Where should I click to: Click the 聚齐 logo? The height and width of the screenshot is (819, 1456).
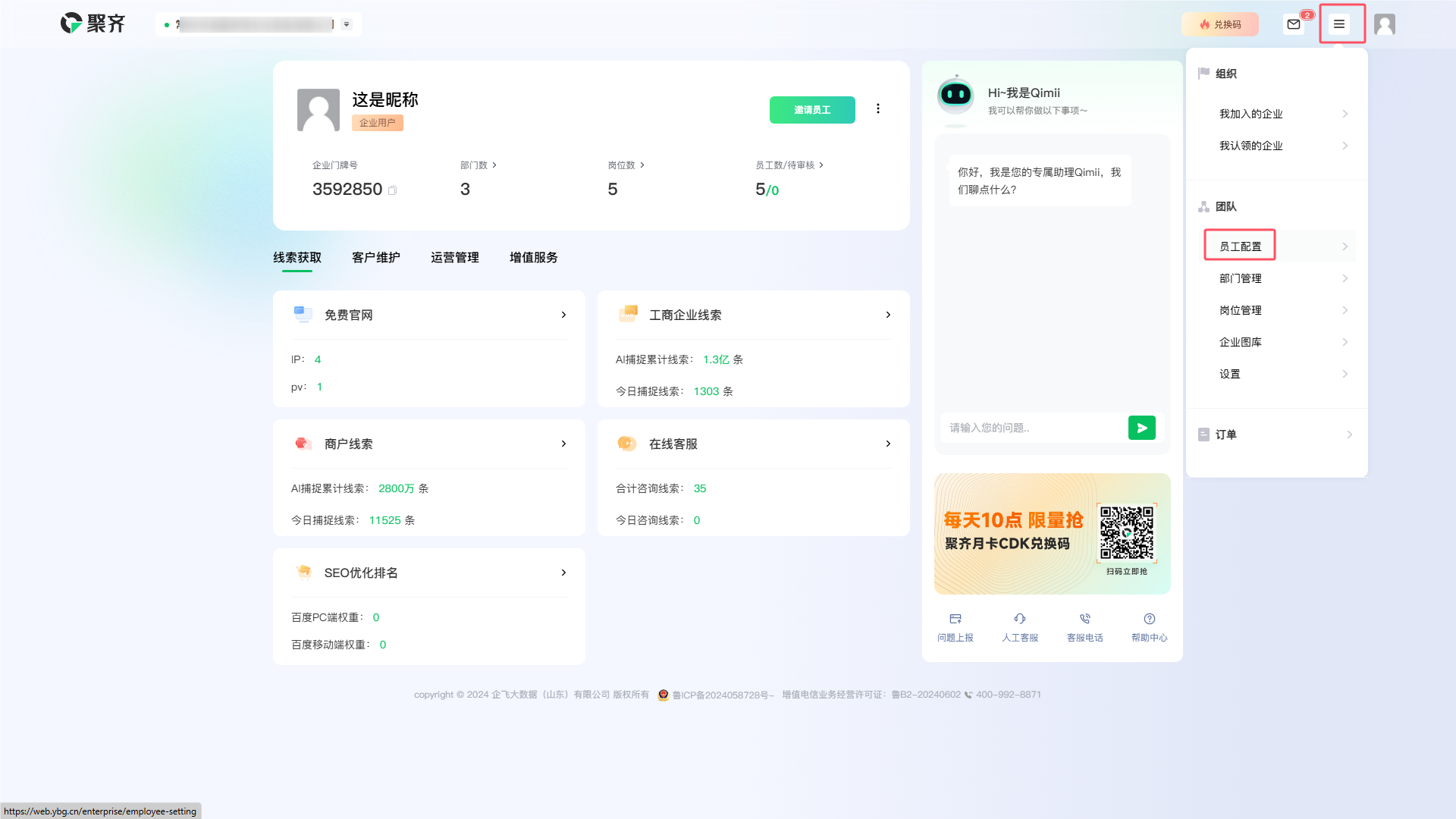(x=93, y=24)
